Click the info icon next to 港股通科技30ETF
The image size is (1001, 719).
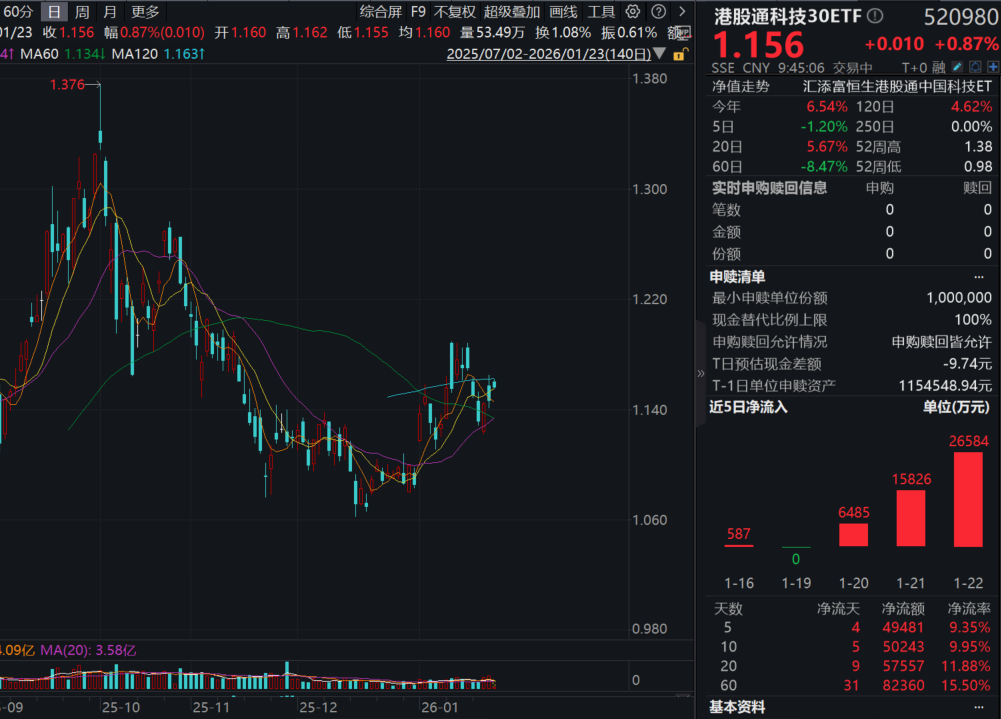(875, 13)
